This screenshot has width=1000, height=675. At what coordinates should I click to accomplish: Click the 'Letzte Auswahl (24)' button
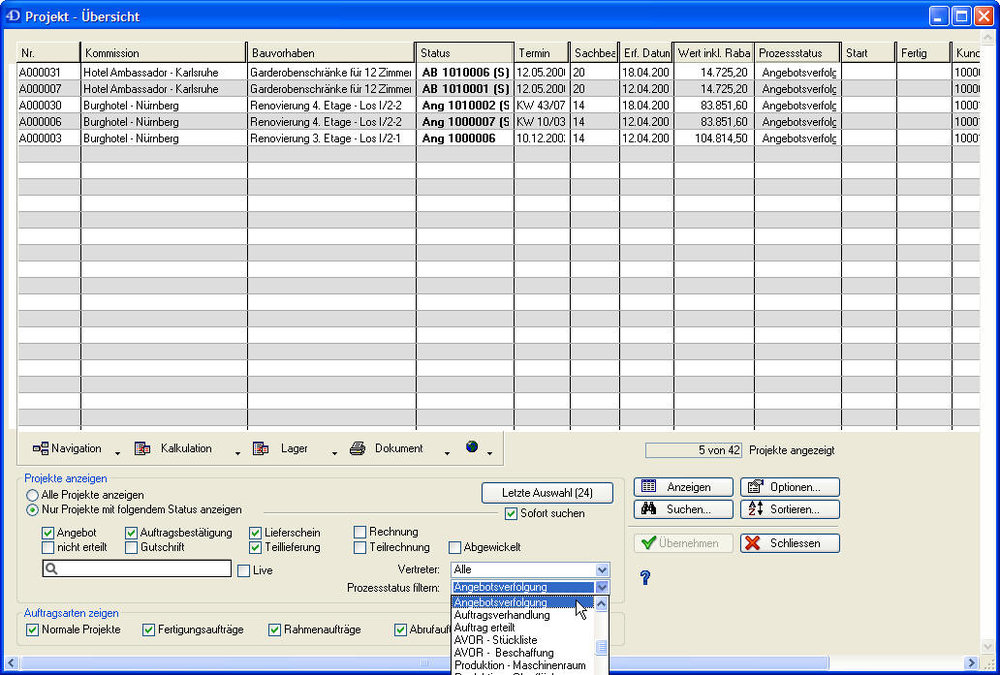click(547, 493)
